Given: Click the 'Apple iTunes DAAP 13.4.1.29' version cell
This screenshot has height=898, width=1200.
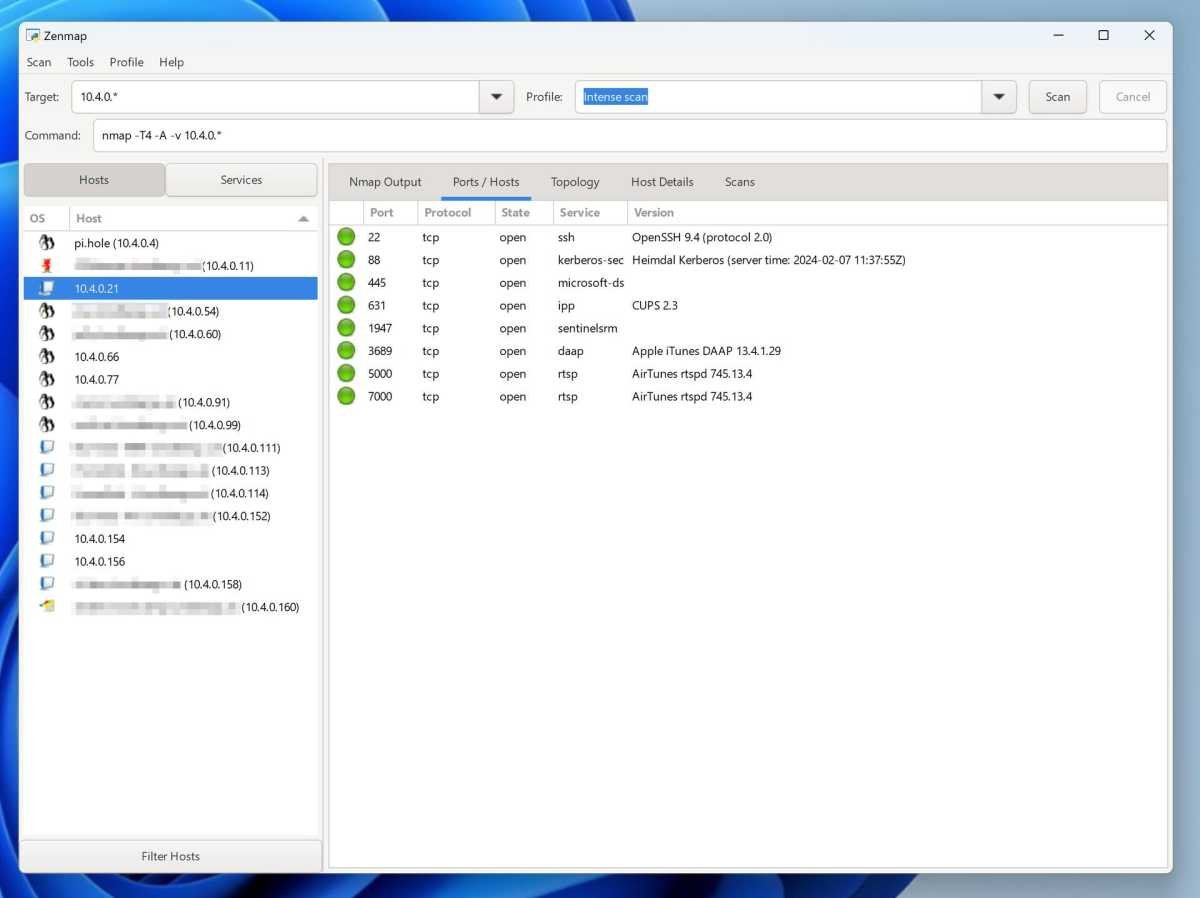Looking at the screenshot, I should tap(707, 351).
